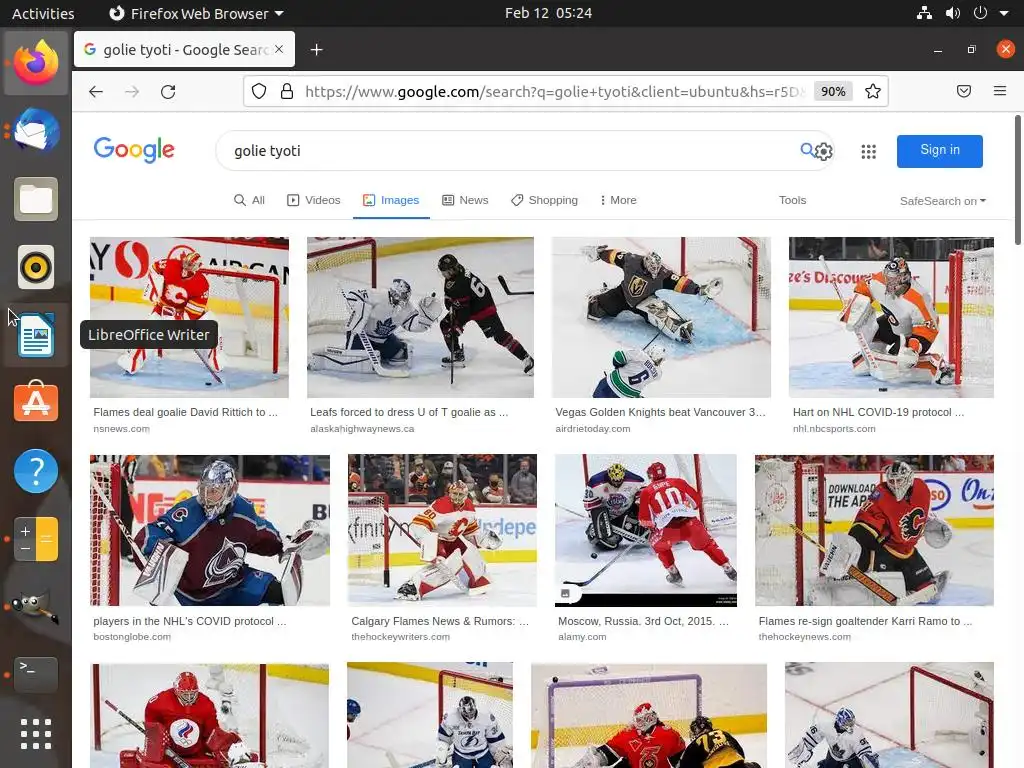
Task: Open LibreOffice Writer from the dock
Action: [36, 335]
